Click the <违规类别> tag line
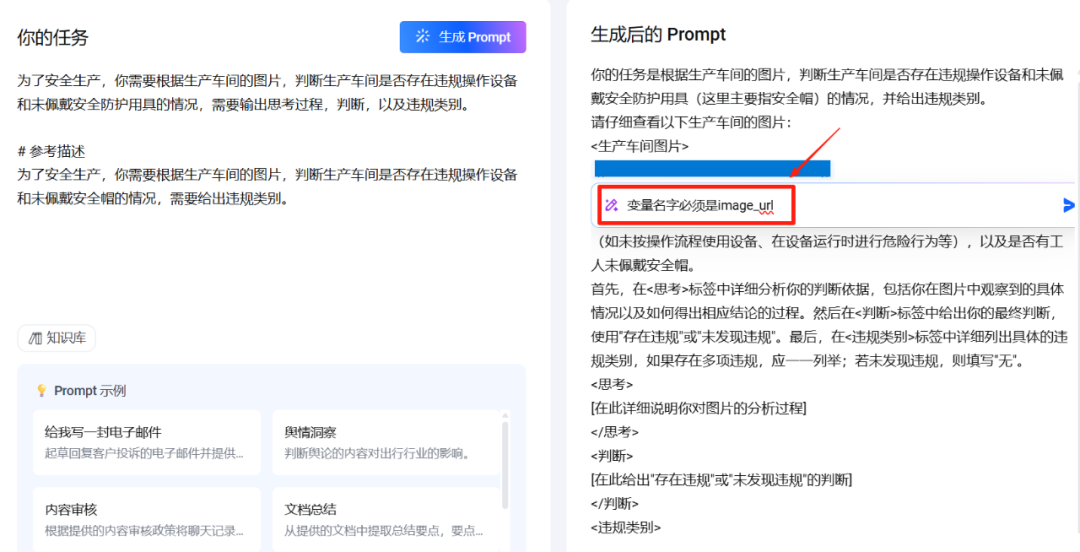This screenshot has height=552, width=1080. tap(625, 528)
